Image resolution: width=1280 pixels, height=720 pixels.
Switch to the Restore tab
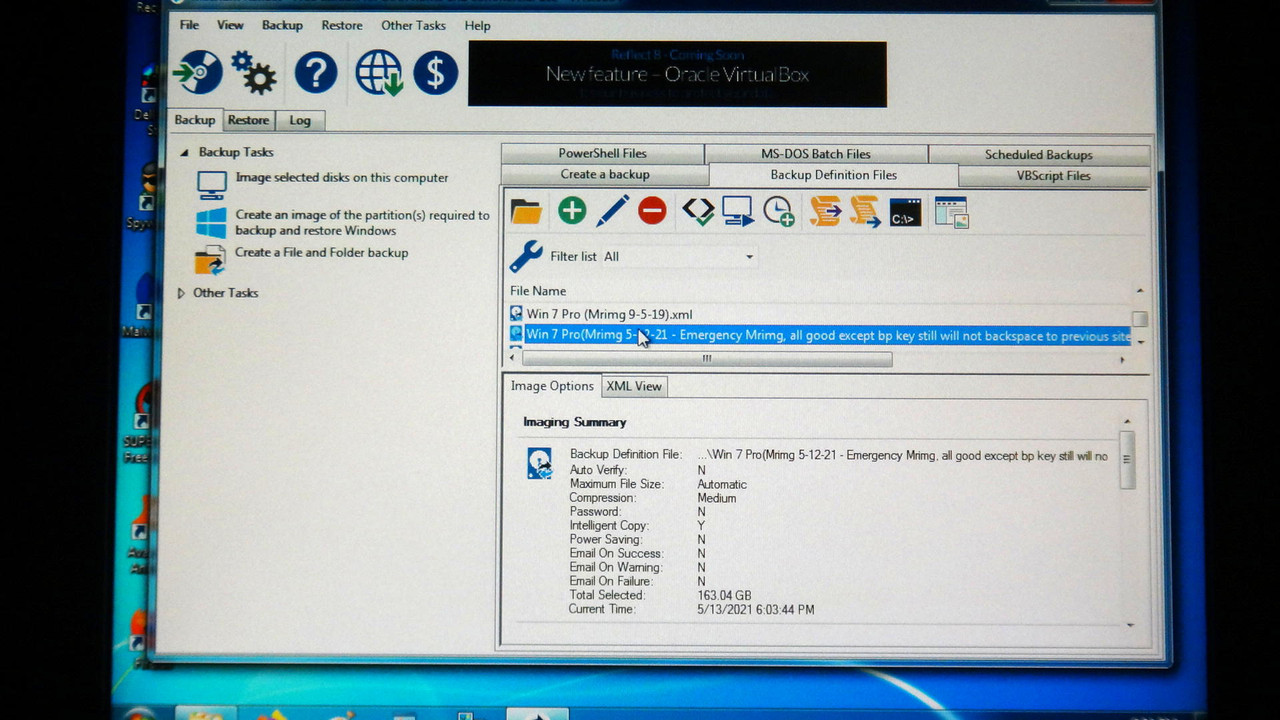point(248,120)
